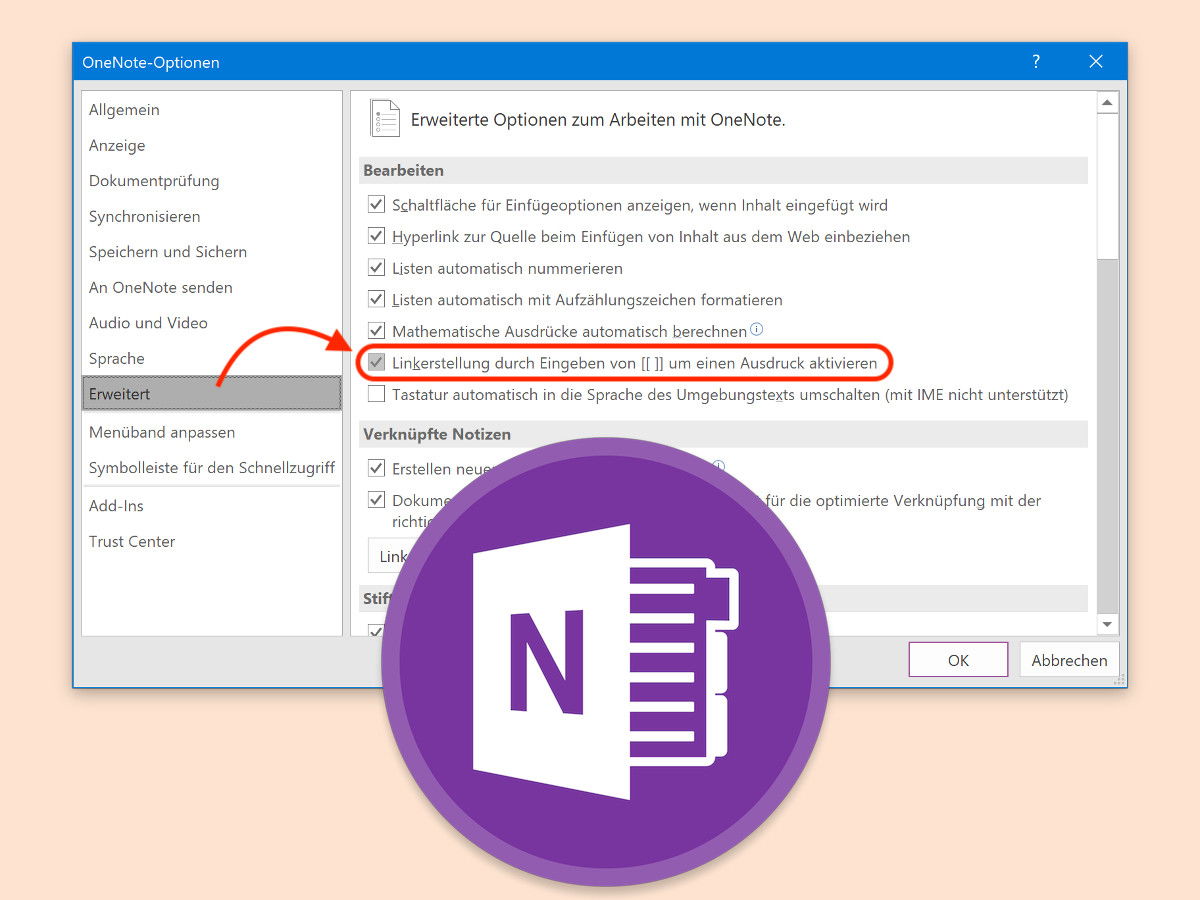The height and width of the screenshot is (900, 1200).
Task: Toggle Listen automatisch mit Aufzählungszeichen formatieren
Action: (x=376, y=299)
